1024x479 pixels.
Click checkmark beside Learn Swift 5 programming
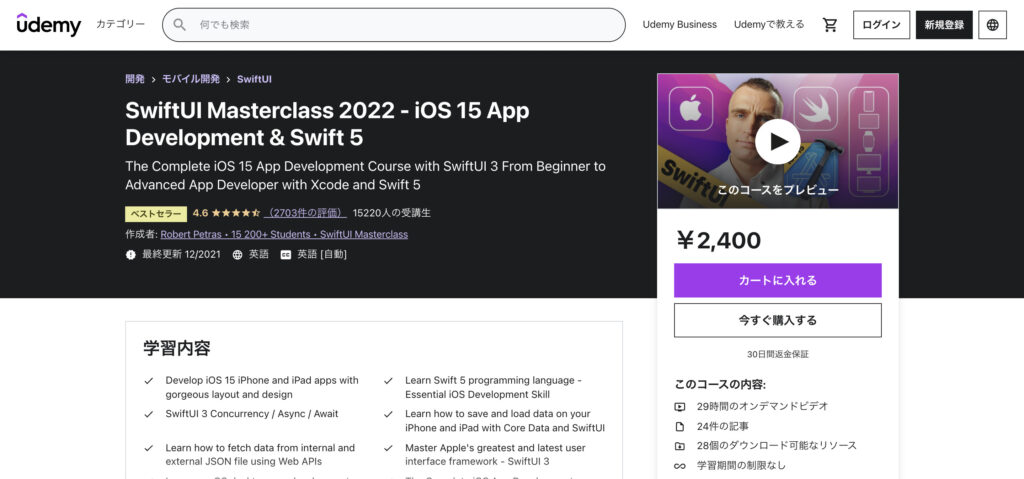coord(389,380)
